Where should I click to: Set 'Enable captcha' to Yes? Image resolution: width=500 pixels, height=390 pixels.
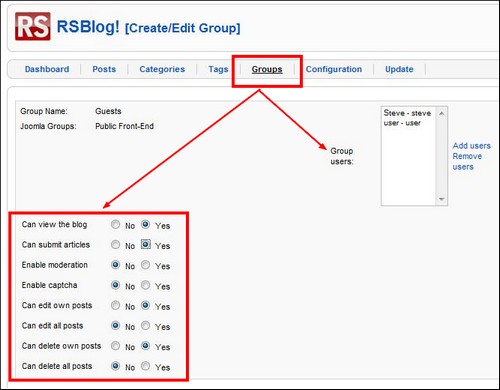coord(145,285)
